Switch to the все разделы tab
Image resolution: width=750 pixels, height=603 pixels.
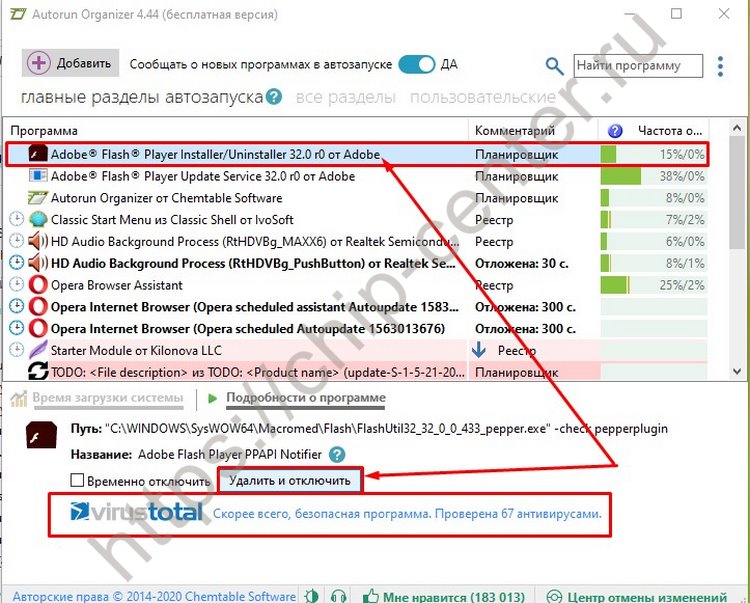pyautogui.click(x=346, y=97)
